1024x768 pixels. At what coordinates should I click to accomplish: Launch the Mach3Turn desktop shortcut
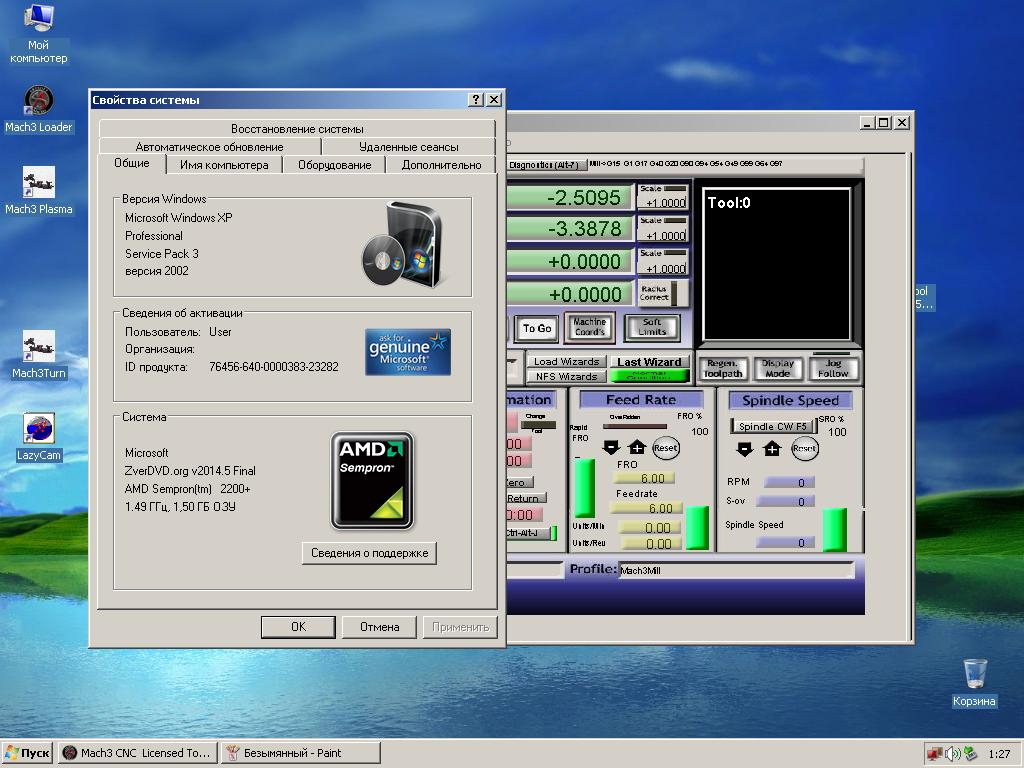click(x=38, y=349)
